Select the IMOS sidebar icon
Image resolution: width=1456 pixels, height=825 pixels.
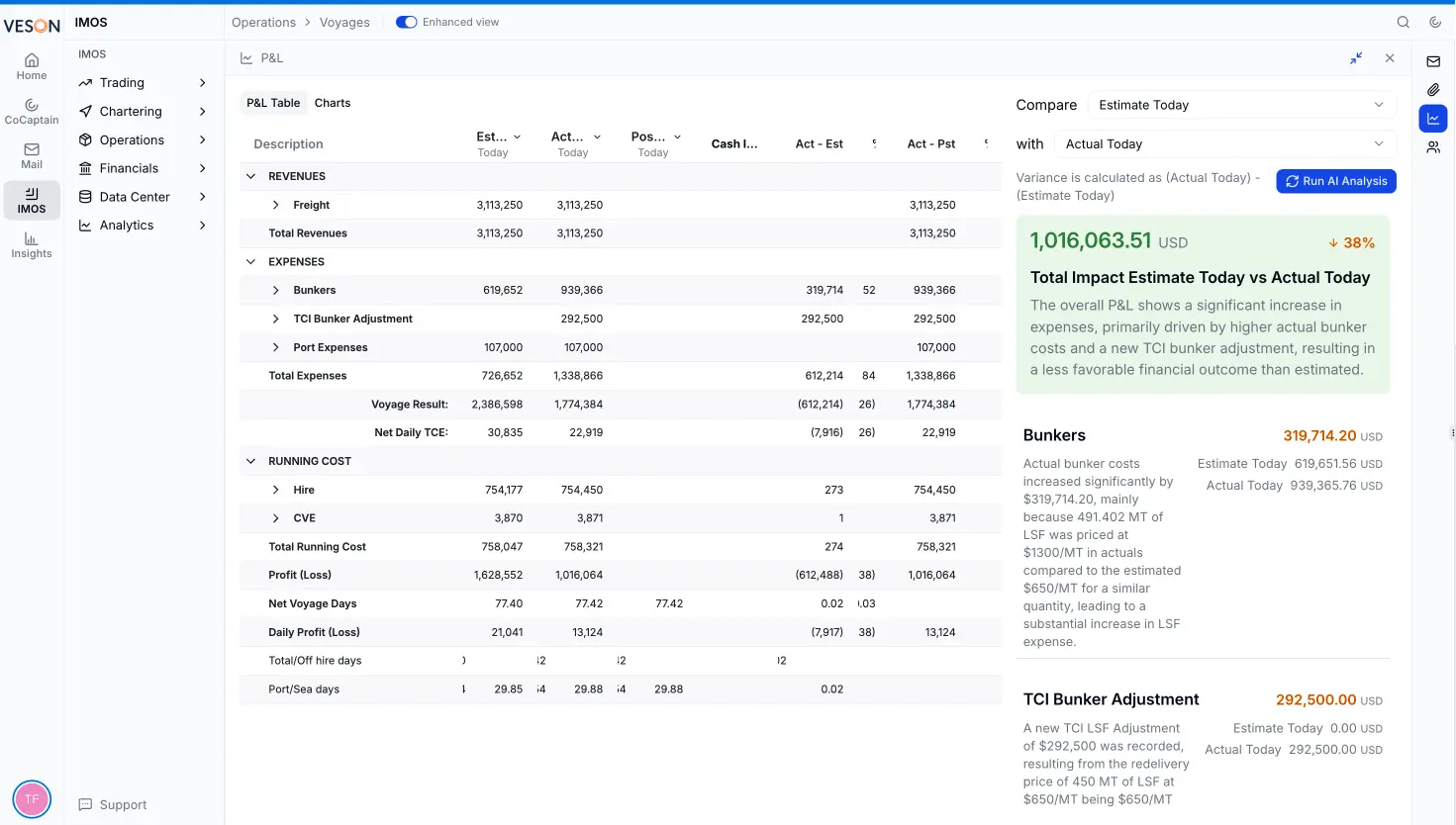(x=32, y=200)
